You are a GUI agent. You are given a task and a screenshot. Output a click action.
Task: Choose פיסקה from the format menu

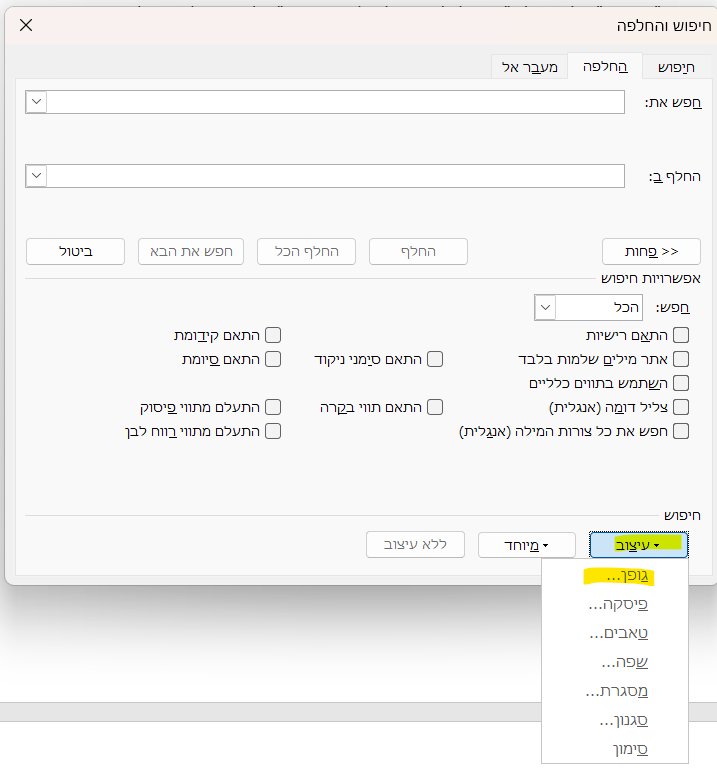coord(615,605)
